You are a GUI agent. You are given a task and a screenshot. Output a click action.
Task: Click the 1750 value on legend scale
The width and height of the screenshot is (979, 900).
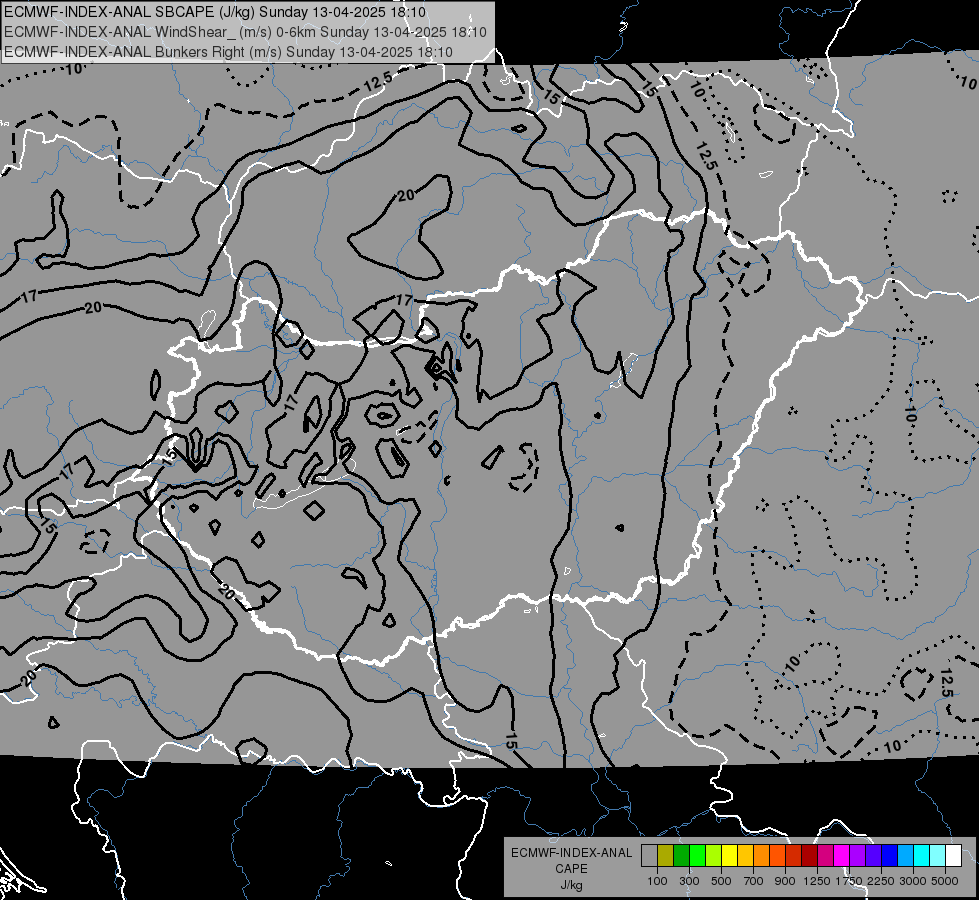coord(850,881)
